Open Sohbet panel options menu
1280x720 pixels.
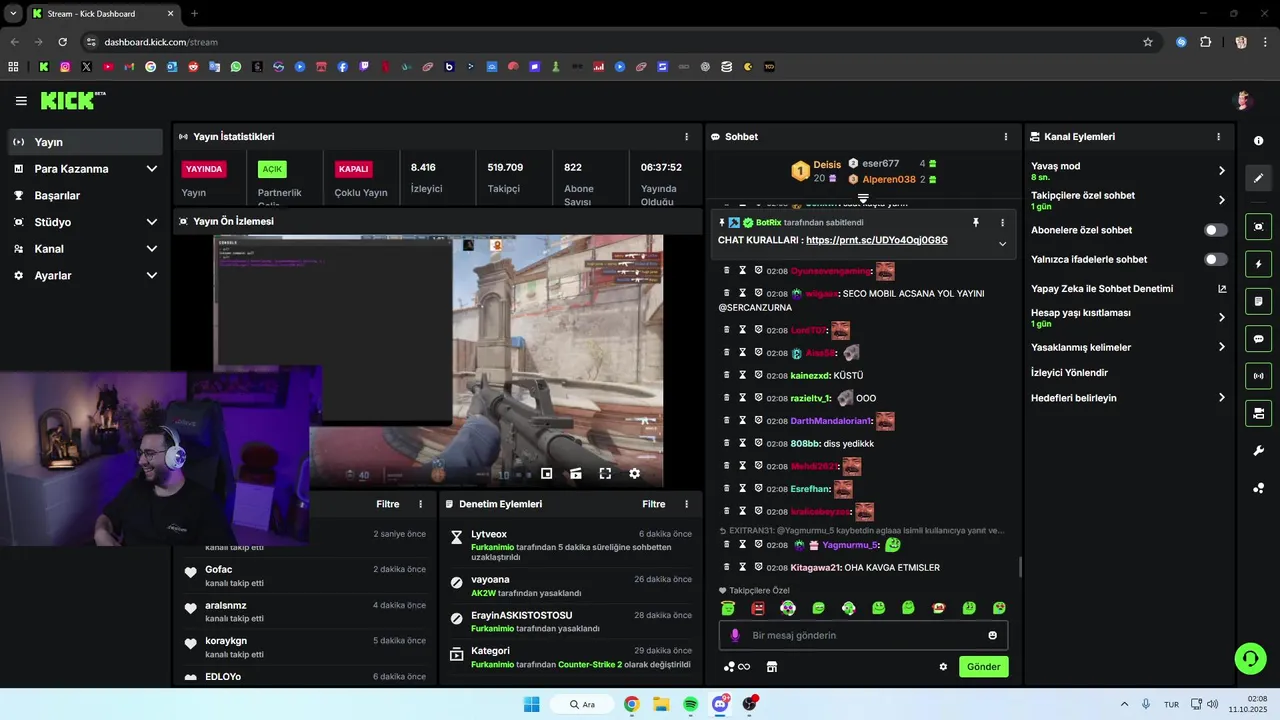click(1006, 137)
